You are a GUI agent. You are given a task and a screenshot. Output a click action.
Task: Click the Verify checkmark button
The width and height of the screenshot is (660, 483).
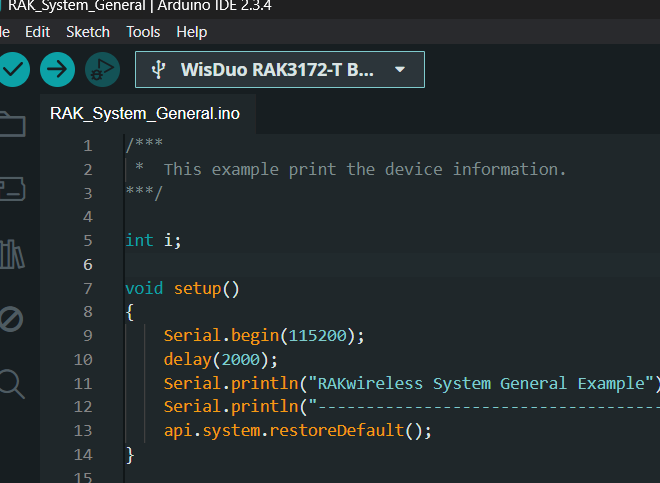pyautogui.click(x=13, y=69)
